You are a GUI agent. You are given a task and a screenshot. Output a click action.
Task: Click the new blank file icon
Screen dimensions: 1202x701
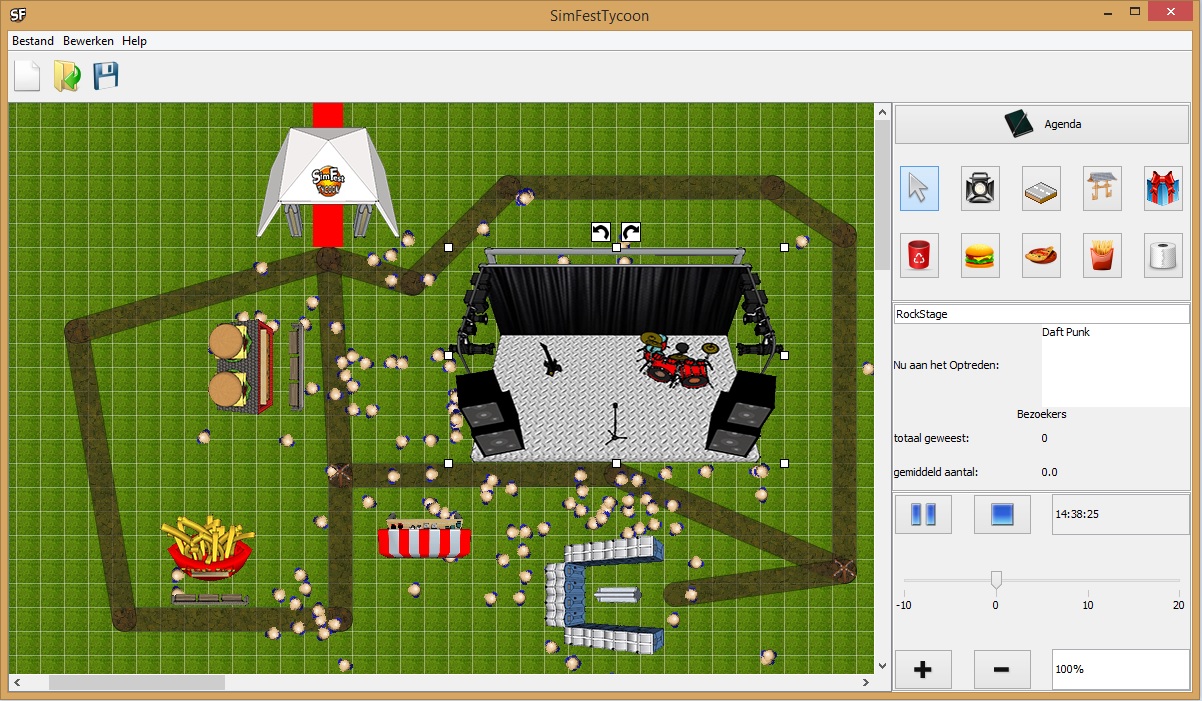tap(27, 76)
